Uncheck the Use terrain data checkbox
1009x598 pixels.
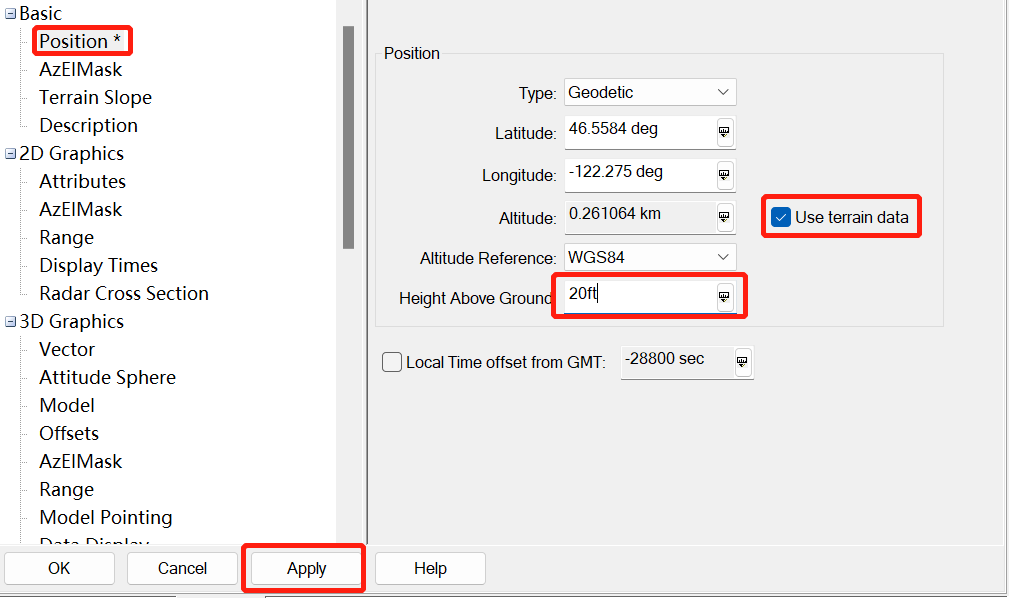pyautogui.click(x=781, y=217)
